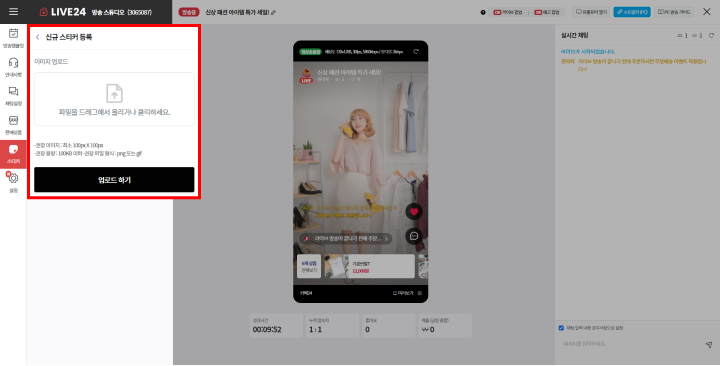Click the recommended image size note

(69, 145)
